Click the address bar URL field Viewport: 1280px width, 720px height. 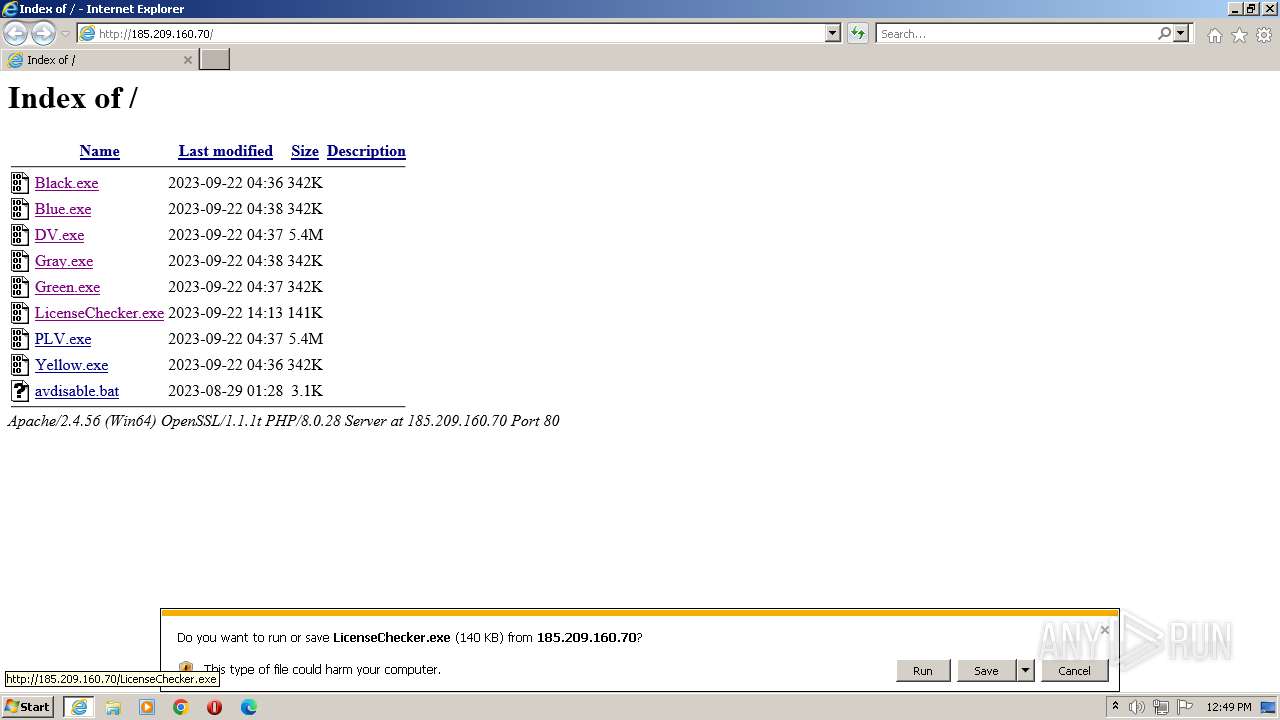[x=451, y=33]
